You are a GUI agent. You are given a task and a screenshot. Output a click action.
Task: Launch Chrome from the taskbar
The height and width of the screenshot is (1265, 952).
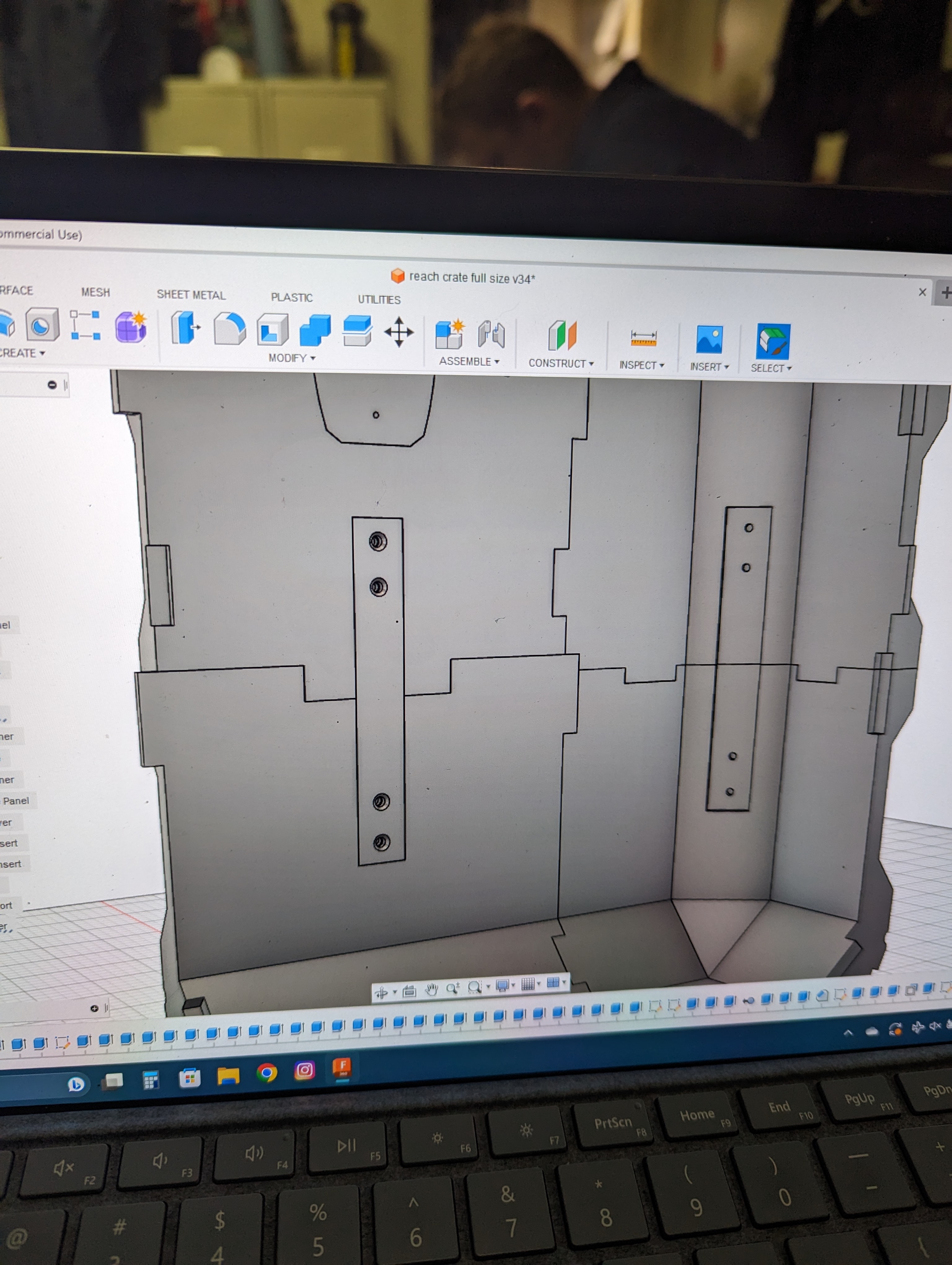(266, 1072)
